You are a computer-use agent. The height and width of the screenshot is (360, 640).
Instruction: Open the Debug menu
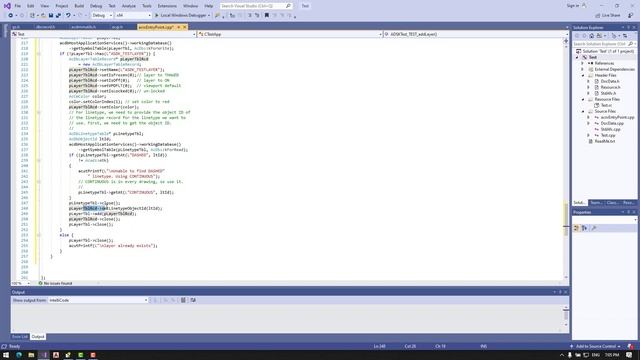tap(96, 6)
